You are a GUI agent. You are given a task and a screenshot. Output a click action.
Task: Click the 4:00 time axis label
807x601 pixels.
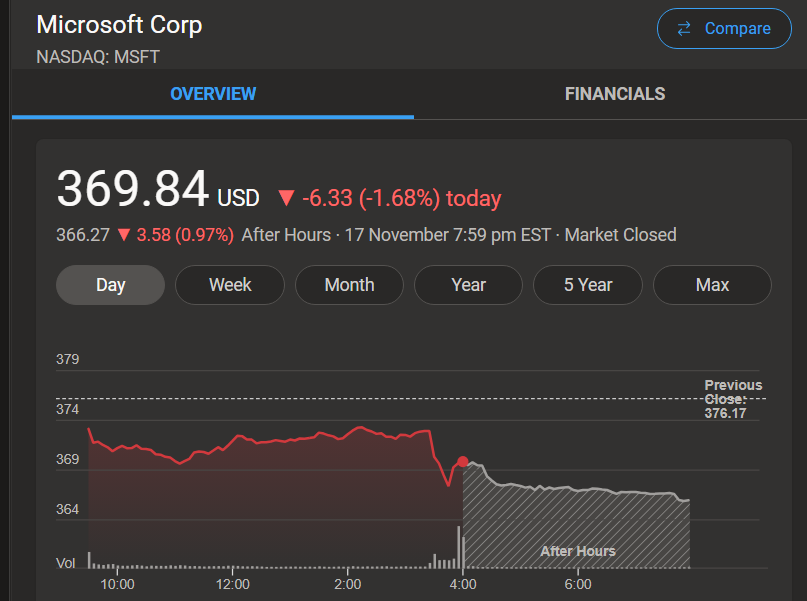pos(463,584)
